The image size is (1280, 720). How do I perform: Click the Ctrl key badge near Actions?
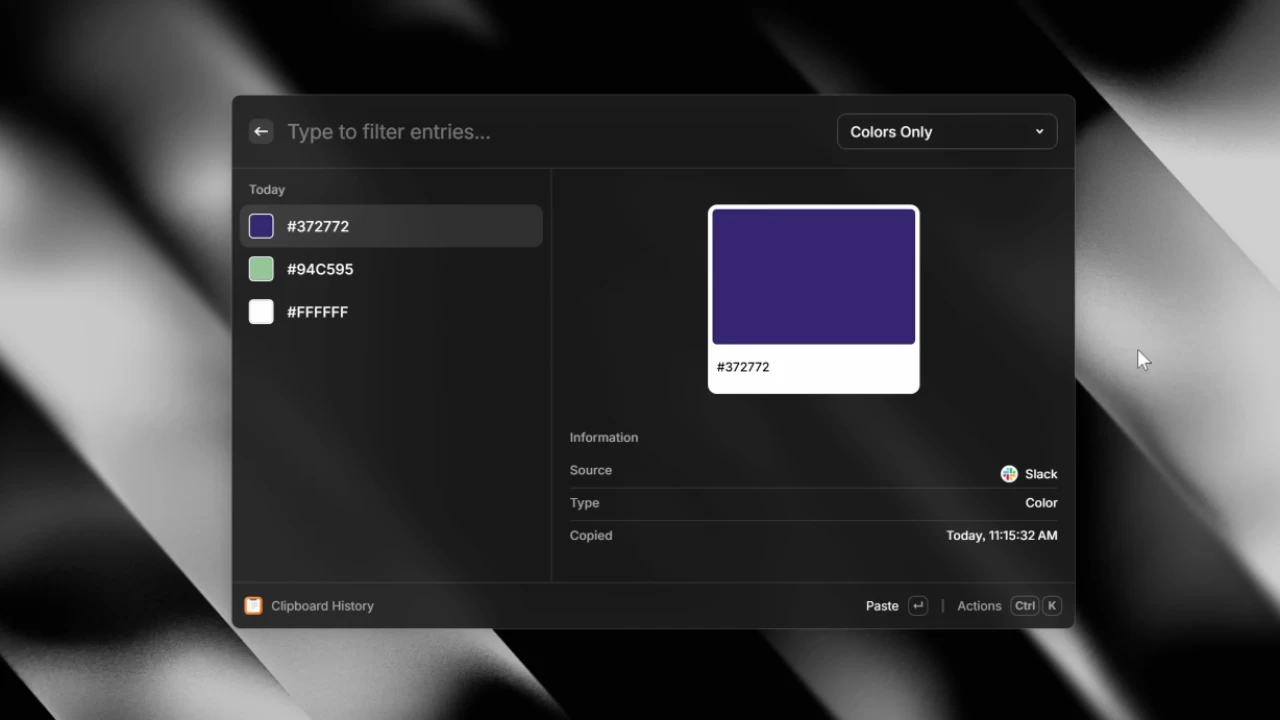coord(1024,605)
